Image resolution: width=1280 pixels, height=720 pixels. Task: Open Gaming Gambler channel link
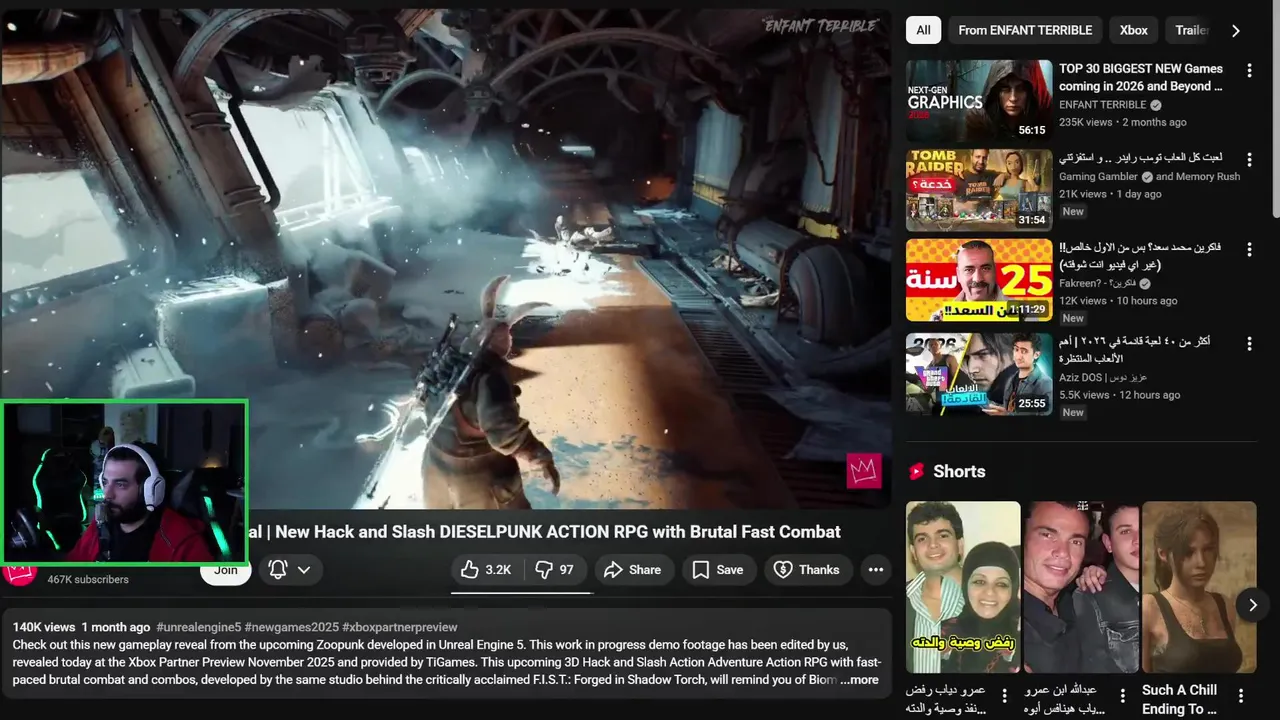coord(1098,177)
